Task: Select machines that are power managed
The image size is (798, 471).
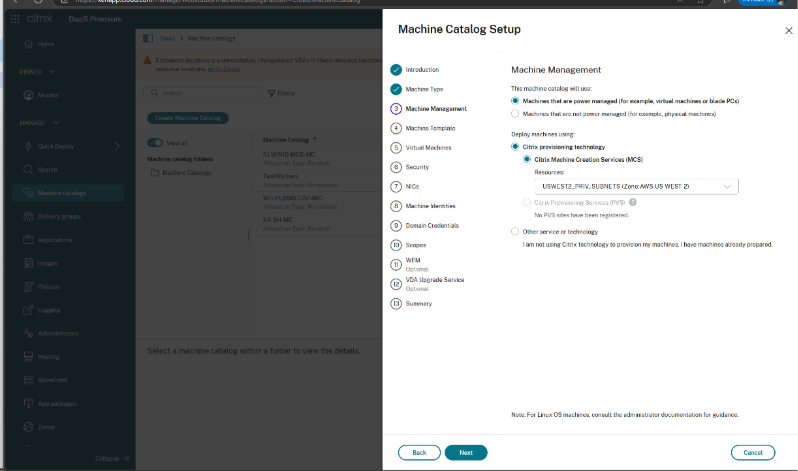Action: pos(515,101)
